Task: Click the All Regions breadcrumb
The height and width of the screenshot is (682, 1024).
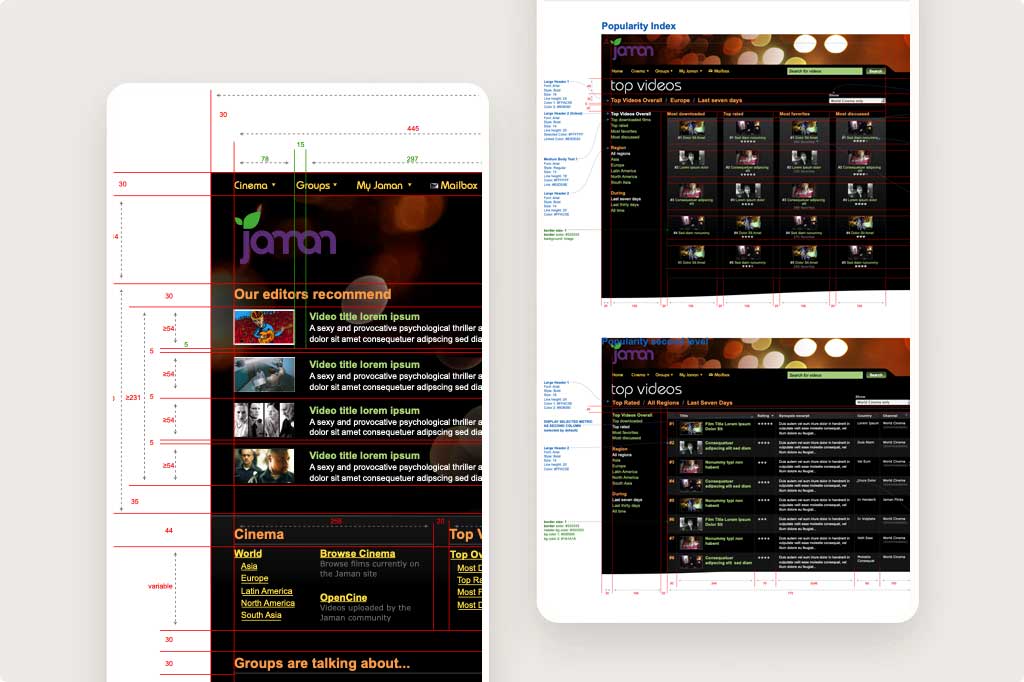Action: [x=664, y=403]
